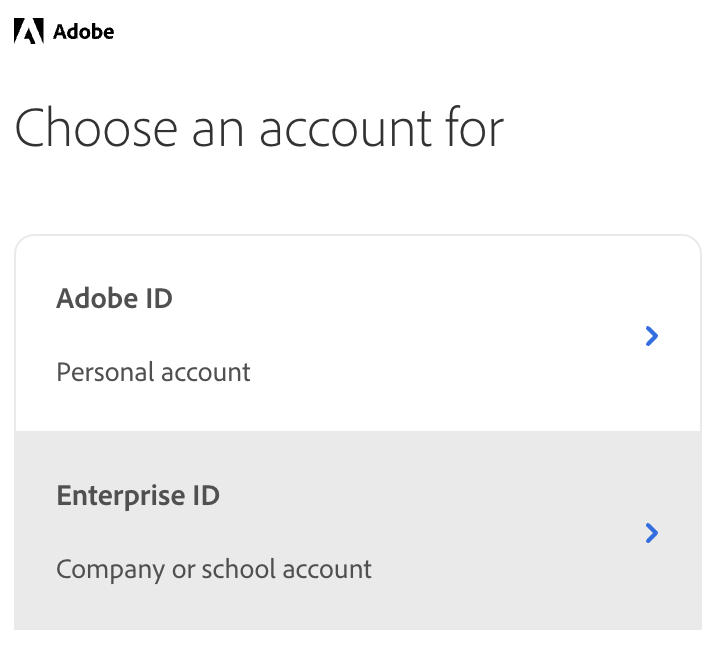This screenshot has height=654, width=722.
Task: Continue with a personal Adobe ID
Action: 358,333
